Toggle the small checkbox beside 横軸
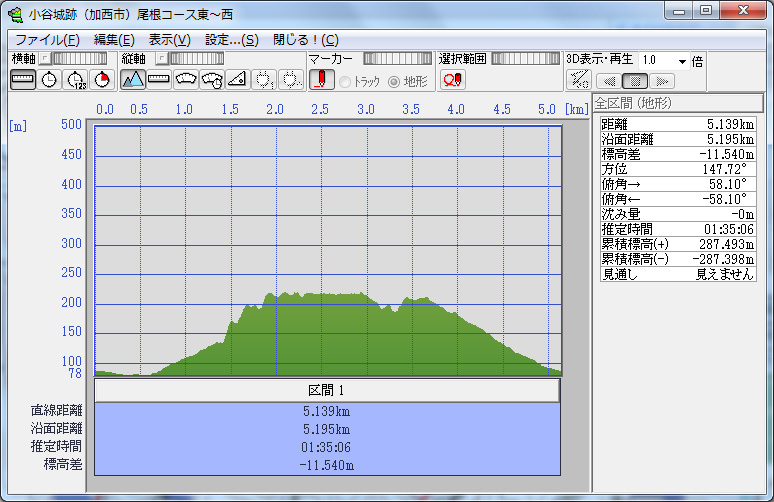 (x=44, y=59)
